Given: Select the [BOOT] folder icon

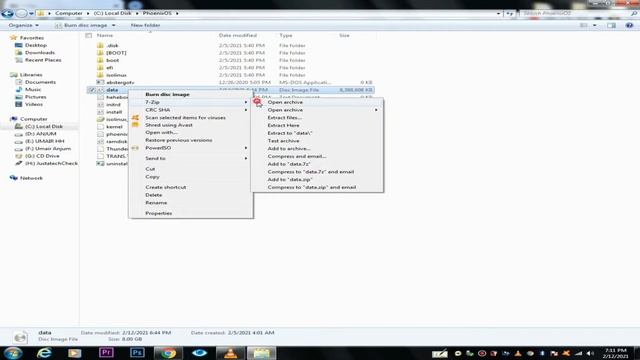Looking at the screenshot, I should (x=100, y=53).
